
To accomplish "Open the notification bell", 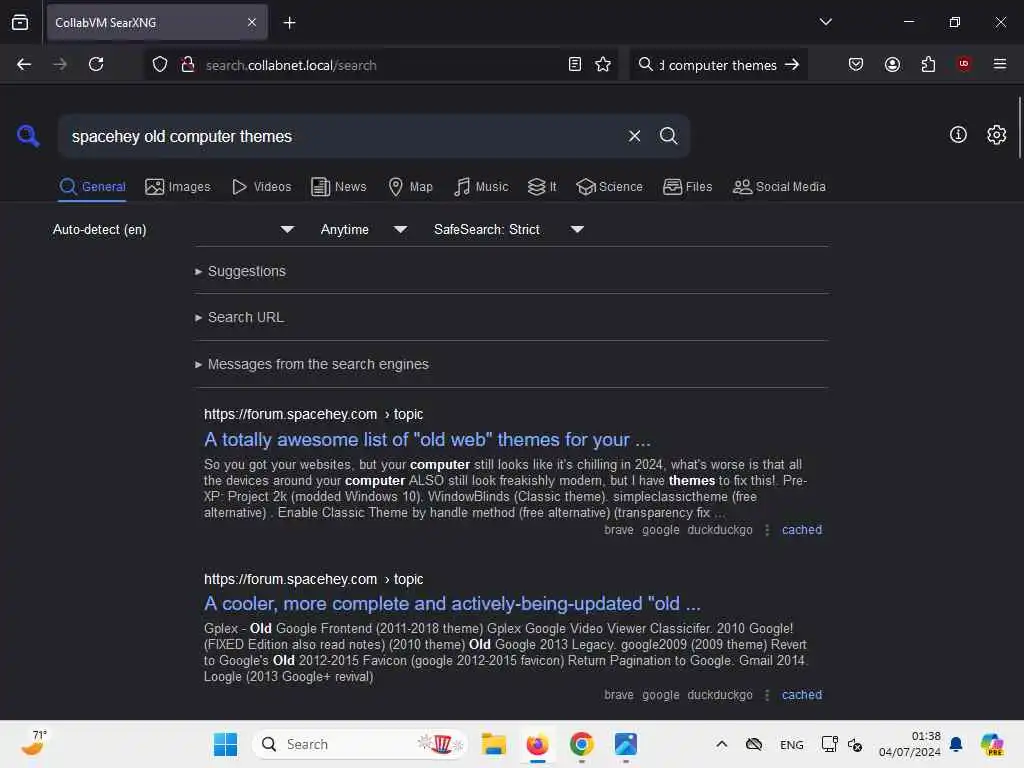I will coord(956,744).
